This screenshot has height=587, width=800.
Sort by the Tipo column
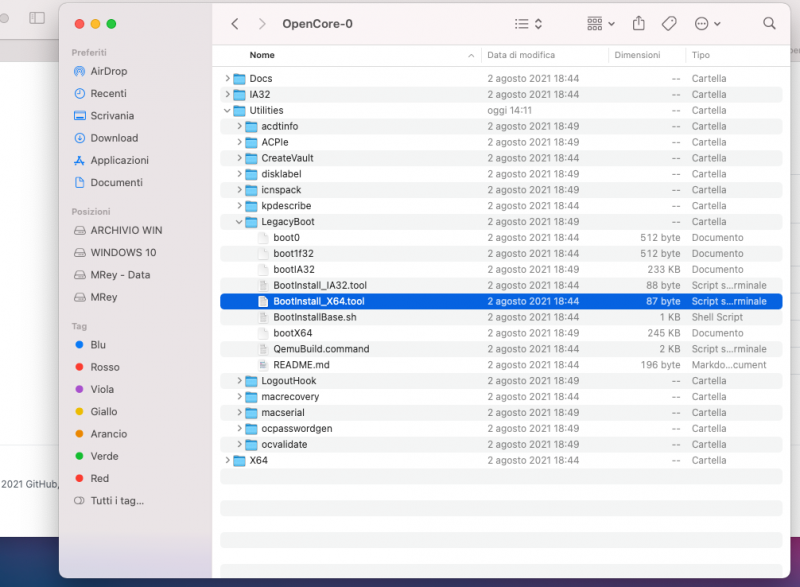pos(701,55)
